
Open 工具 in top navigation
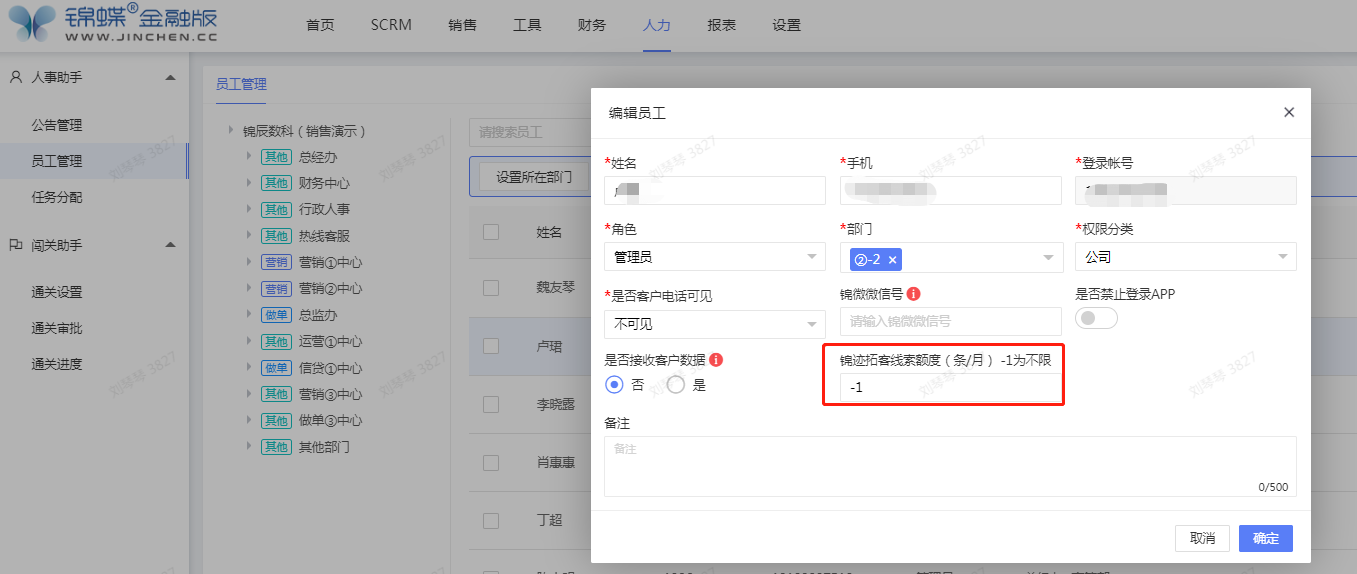click(x=527, y=25)
